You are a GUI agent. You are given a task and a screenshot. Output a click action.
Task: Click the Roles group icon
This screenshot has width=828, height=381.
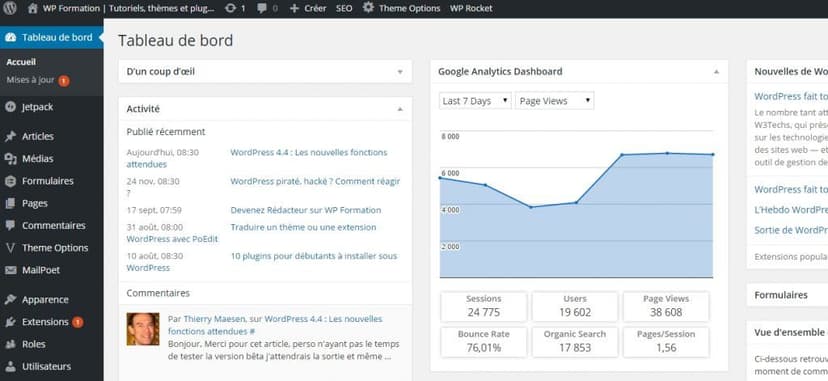click(10, 344)
